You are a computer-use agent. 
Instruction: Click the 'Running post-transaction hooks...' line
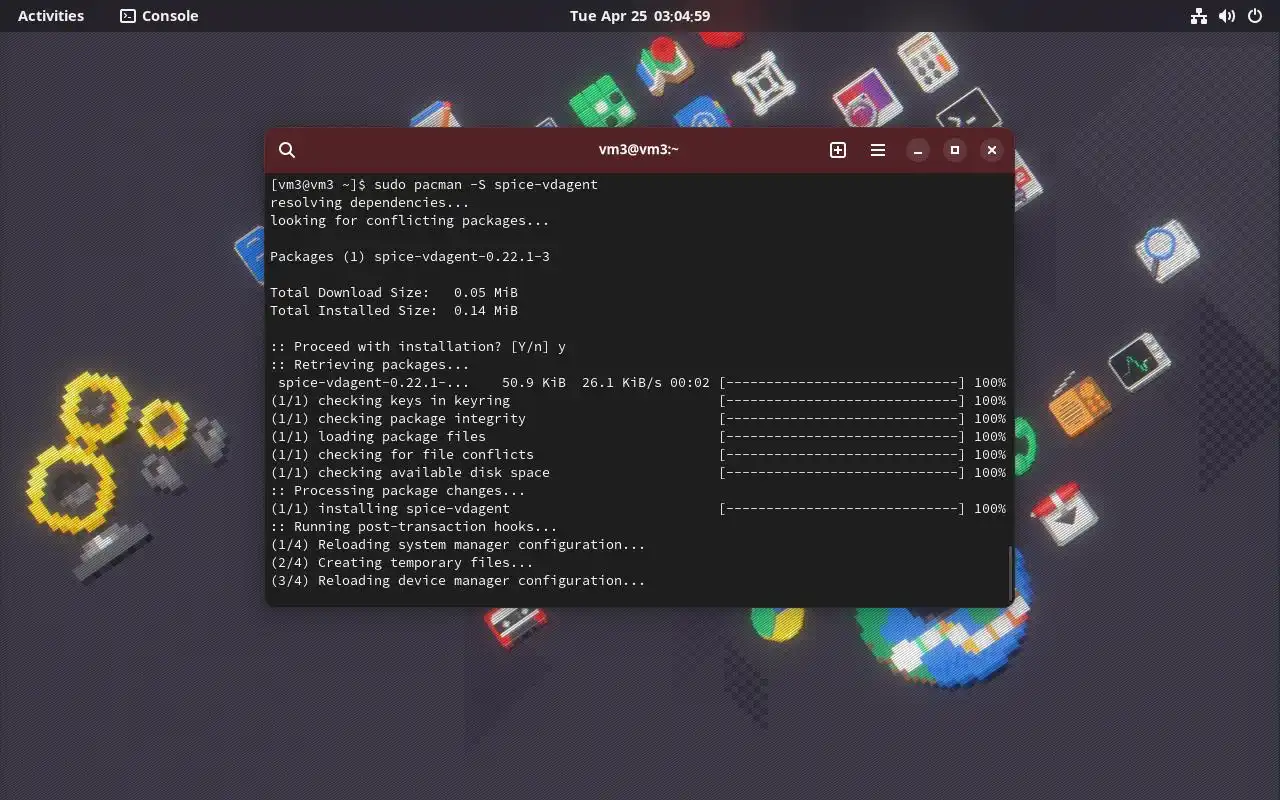pyautogui.click(x=413, y=526)
